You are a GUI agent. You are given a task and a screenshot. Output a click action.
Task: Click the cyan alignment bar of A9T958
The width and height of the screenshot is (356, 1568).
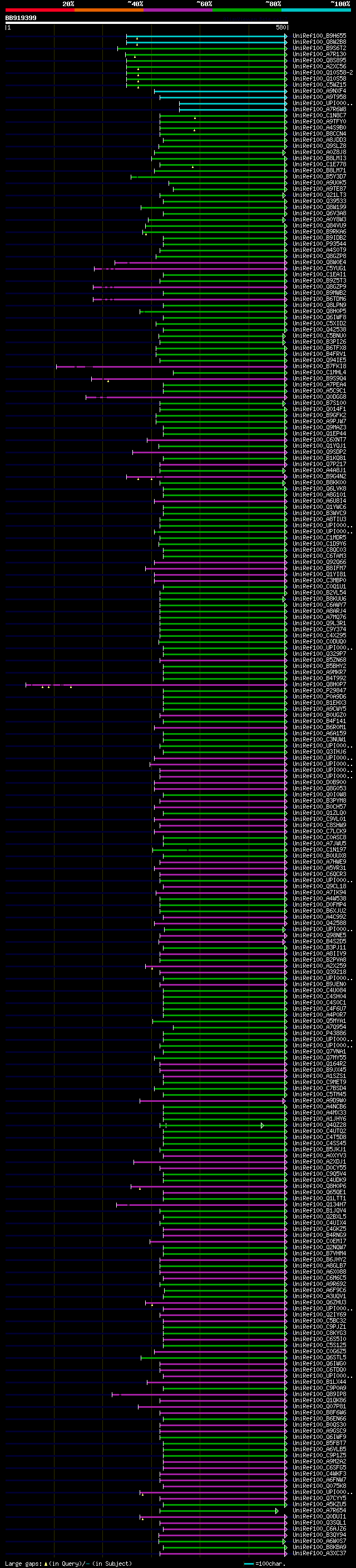click(x=224, y=97)
